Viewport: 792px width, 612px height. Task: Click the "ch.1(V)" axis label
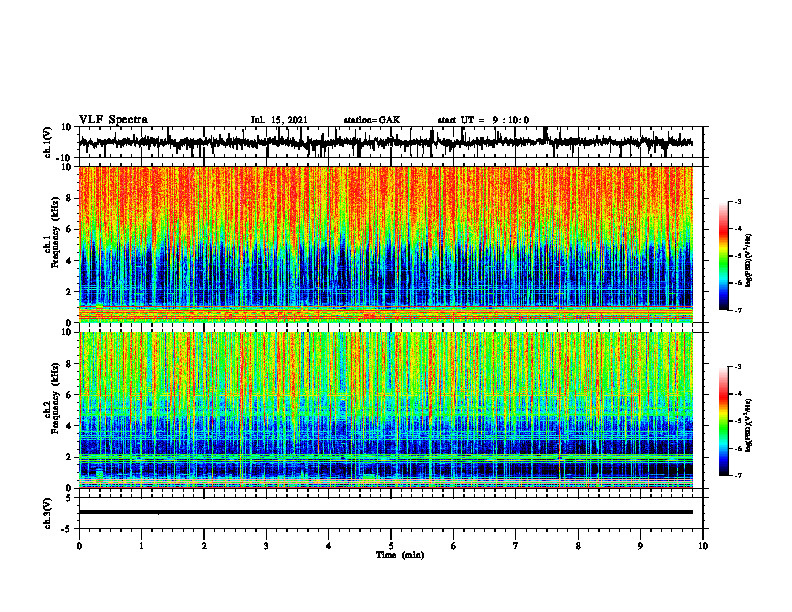48,142
